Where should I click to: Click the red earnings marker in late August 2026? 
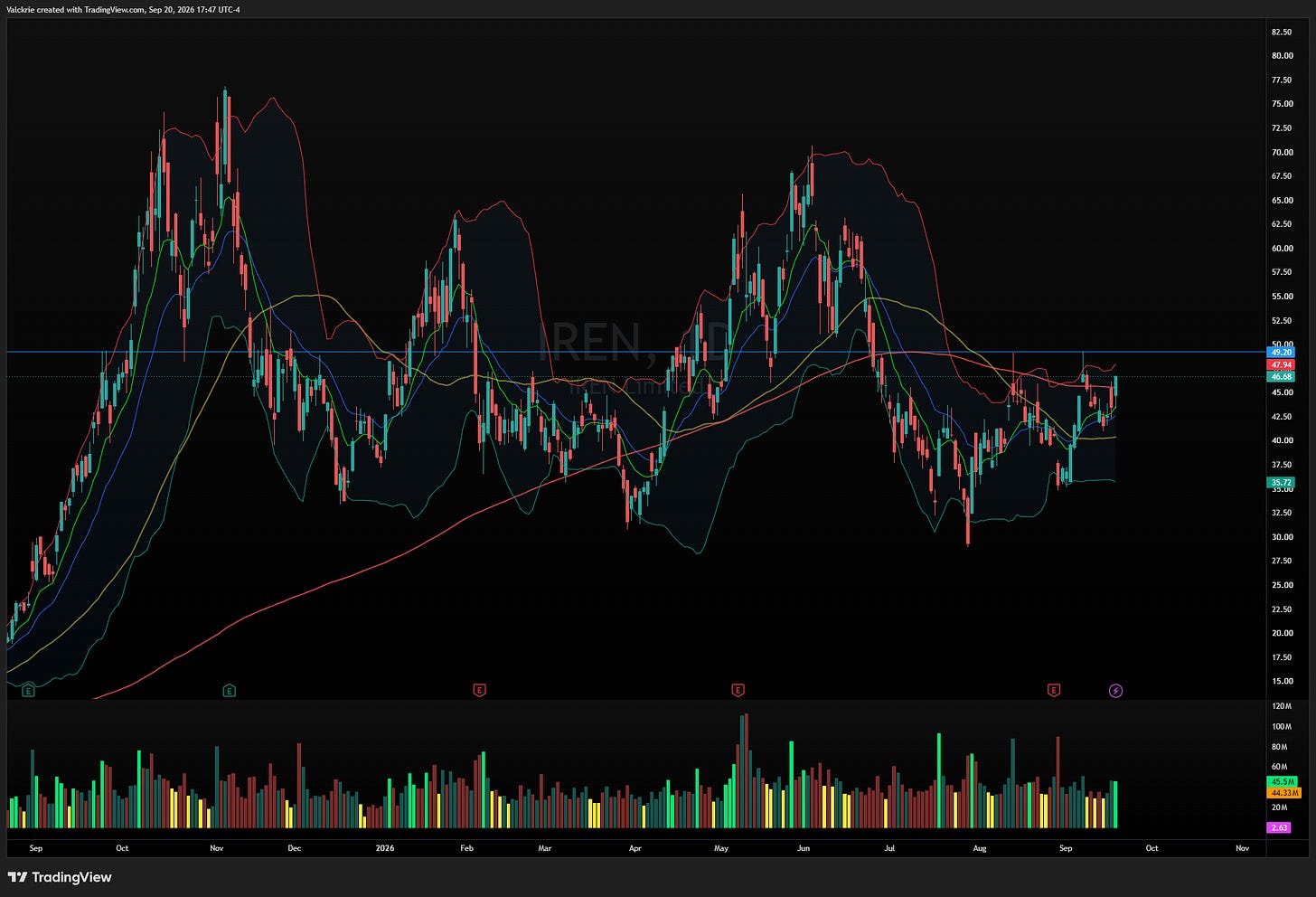pos(1053,691)
